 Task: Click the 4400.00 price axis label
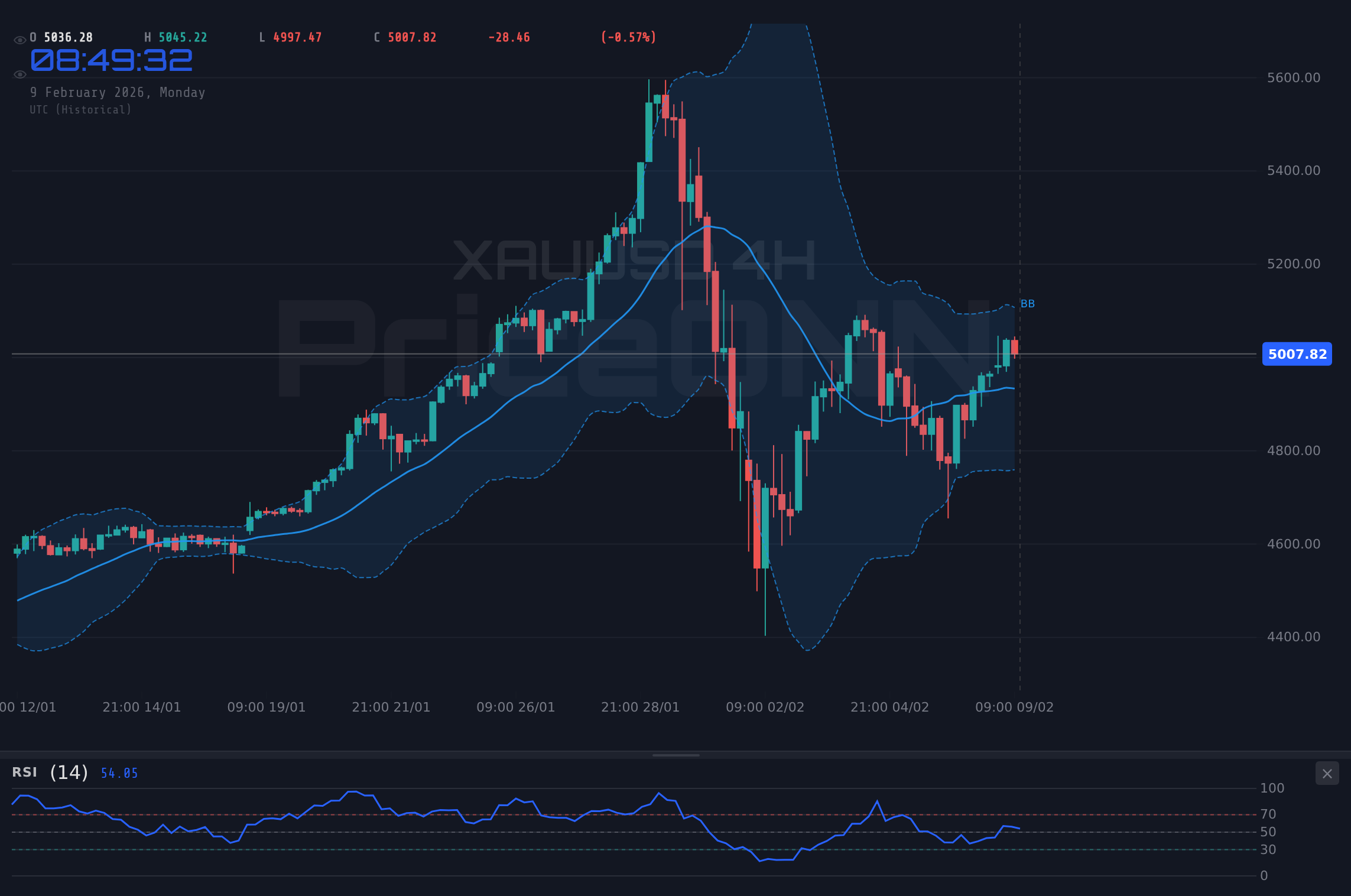click(x=1294, y=637)
